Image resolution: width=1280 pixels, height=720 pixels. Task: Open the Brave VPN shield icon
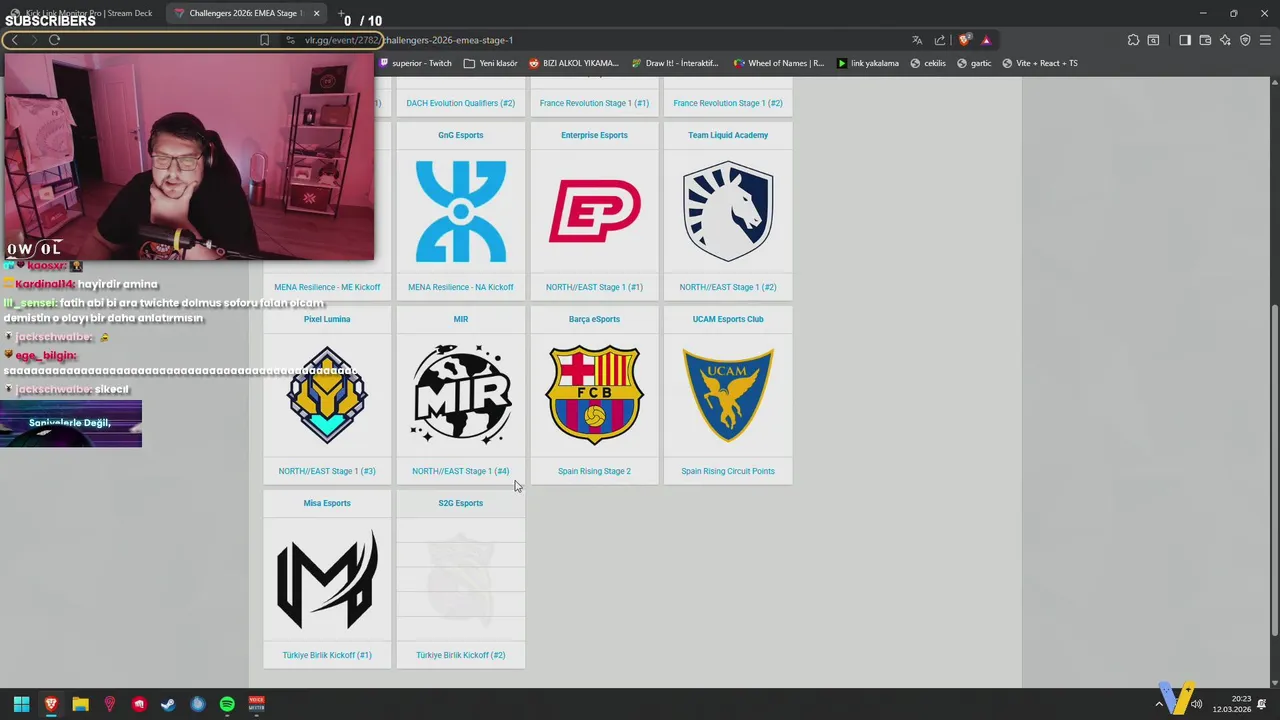(x=1245, y=40)
